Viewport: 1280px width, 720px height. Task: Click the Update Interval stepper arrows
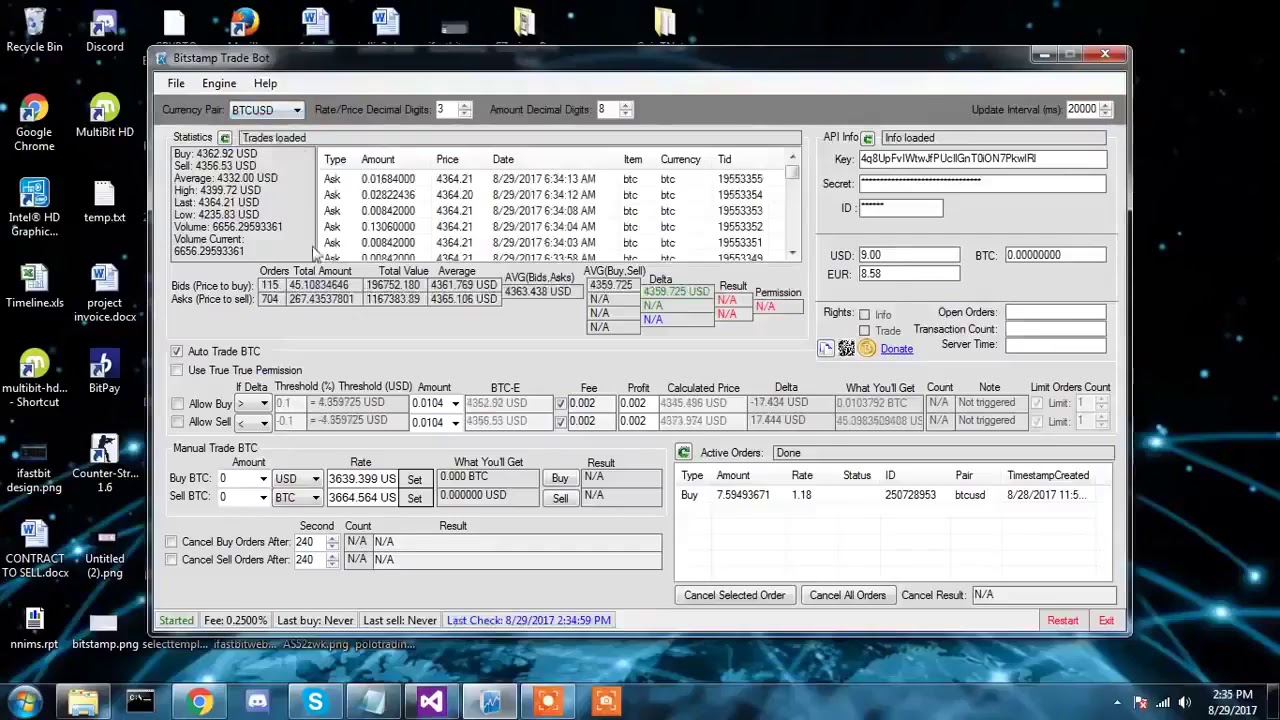[1105, 110]
